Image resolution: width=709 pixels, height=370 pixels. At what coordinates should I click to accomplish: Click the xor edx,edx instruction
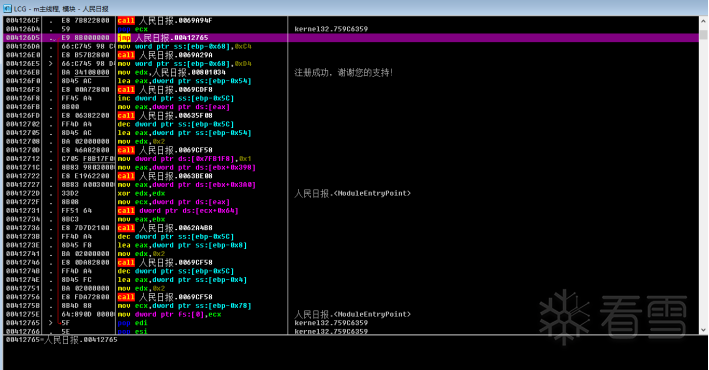(x=141, y=193)
